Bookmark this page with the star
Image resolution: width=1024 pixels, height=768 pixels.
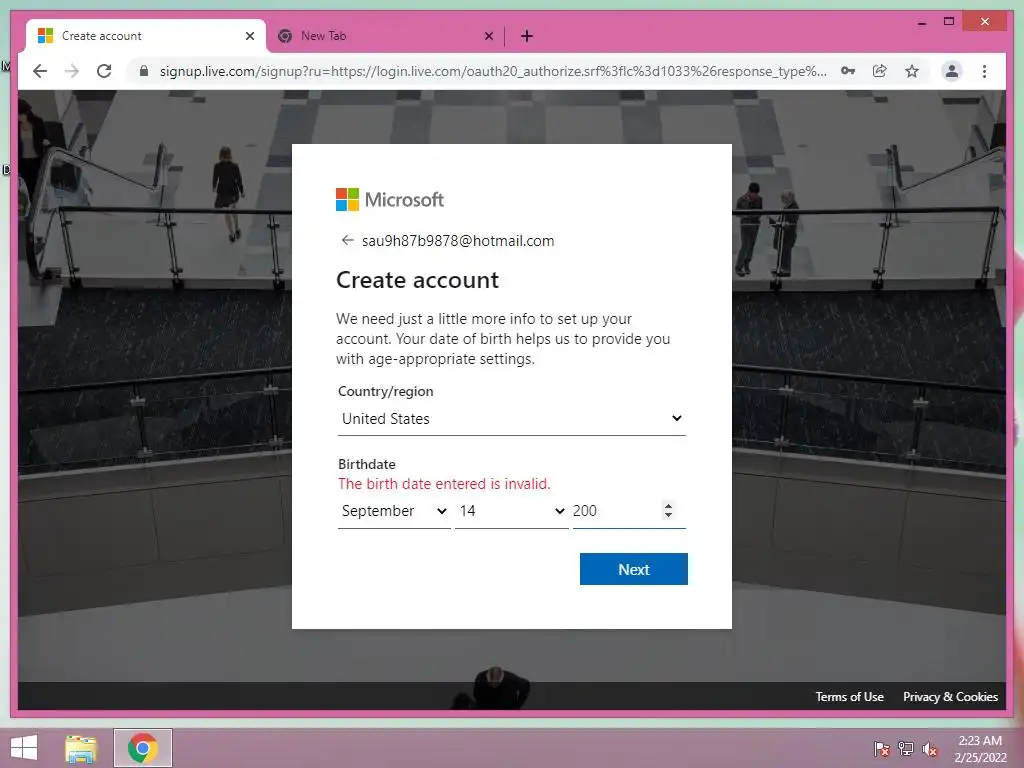point(912,71)
